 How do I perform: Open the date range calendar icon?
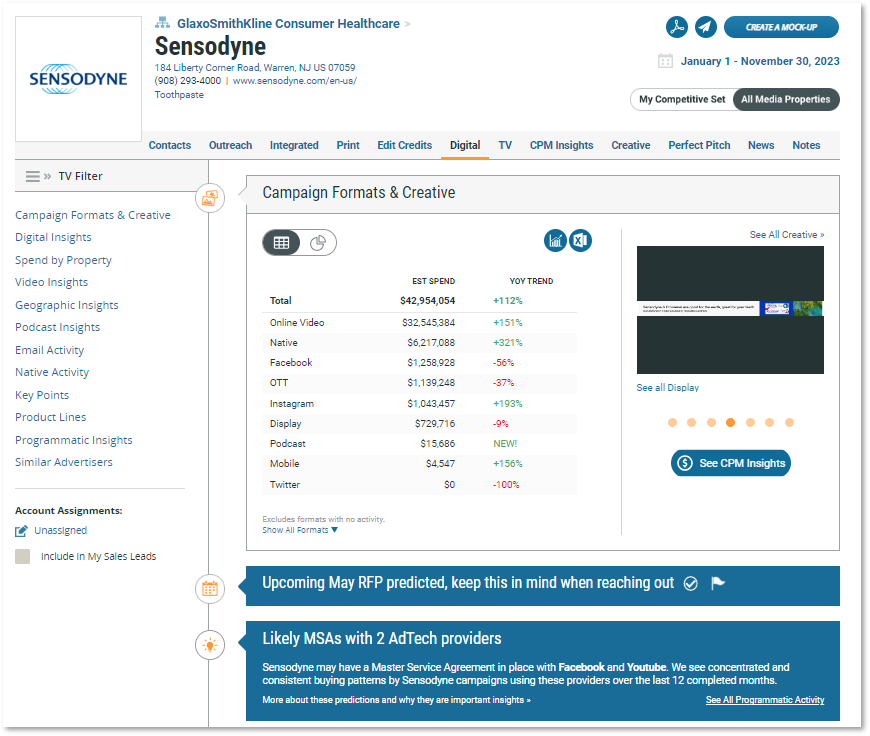(x=665, y=61)
